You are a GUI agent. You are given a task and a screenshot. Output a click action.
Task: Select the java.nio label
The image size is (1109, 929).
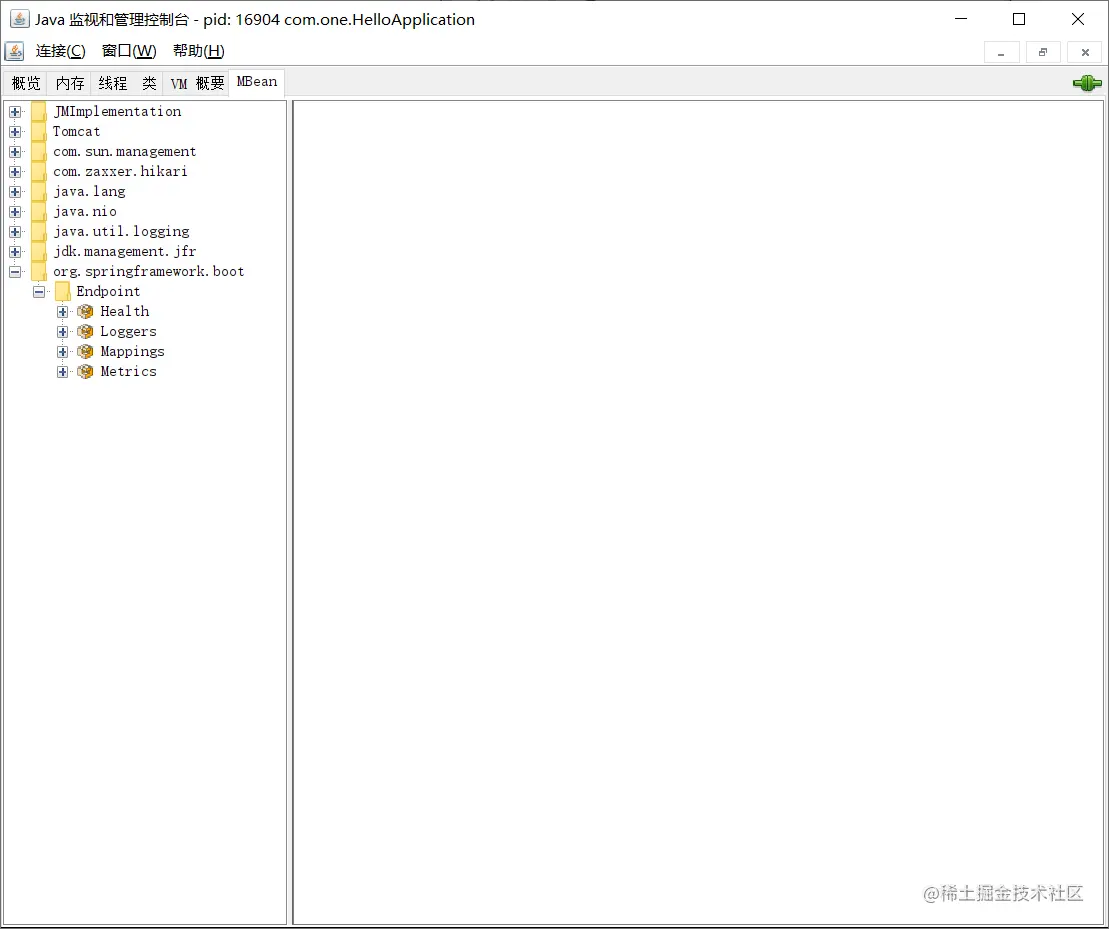(85, 211)
